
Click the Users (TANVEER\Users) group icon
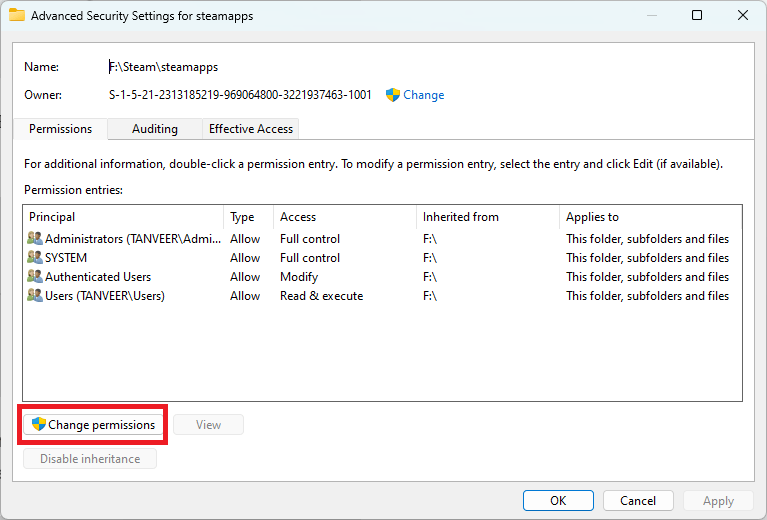(x=35, y=296)
